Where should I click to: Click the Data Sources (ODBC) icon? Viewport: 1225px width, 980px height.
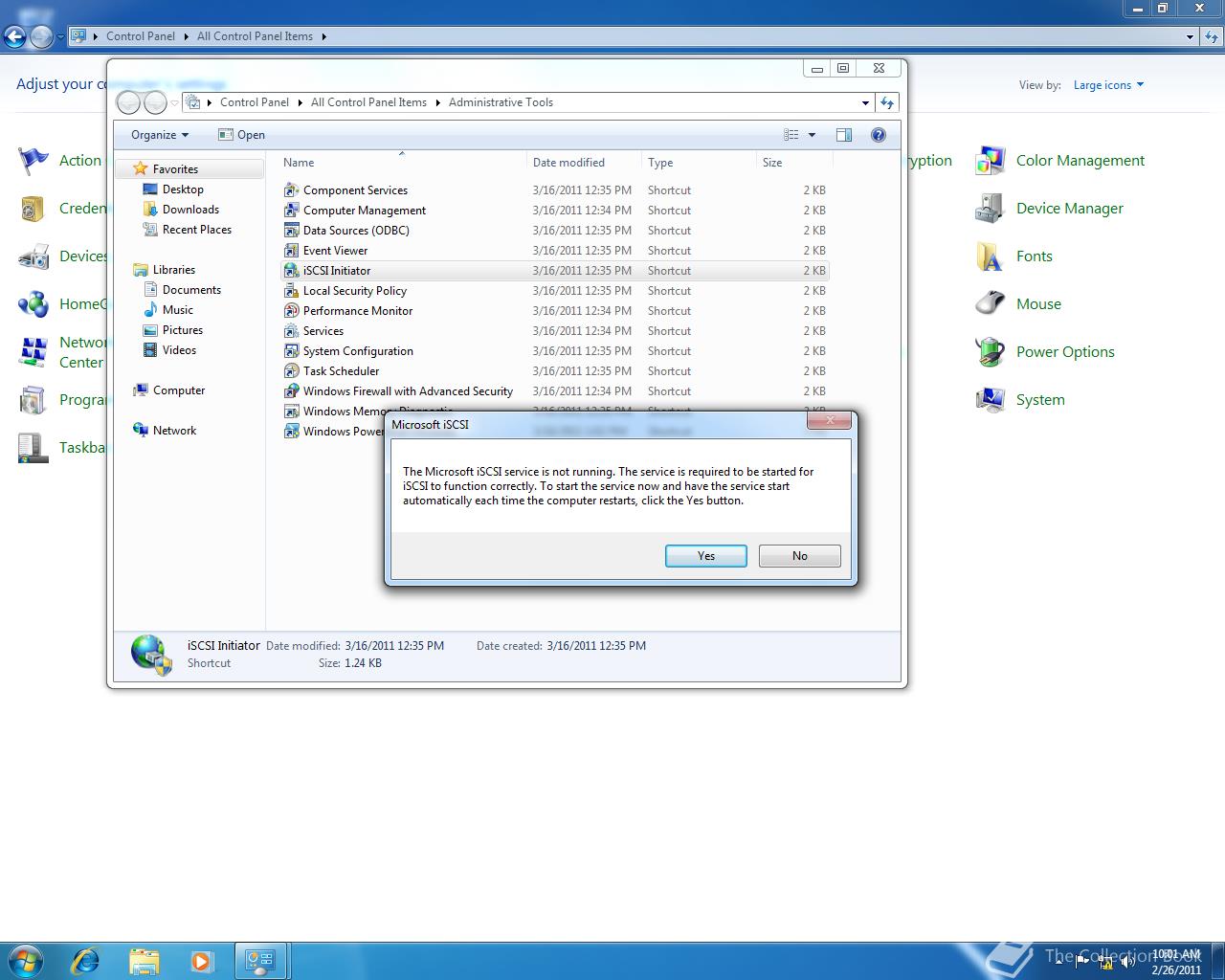click(x=291, y=231)
